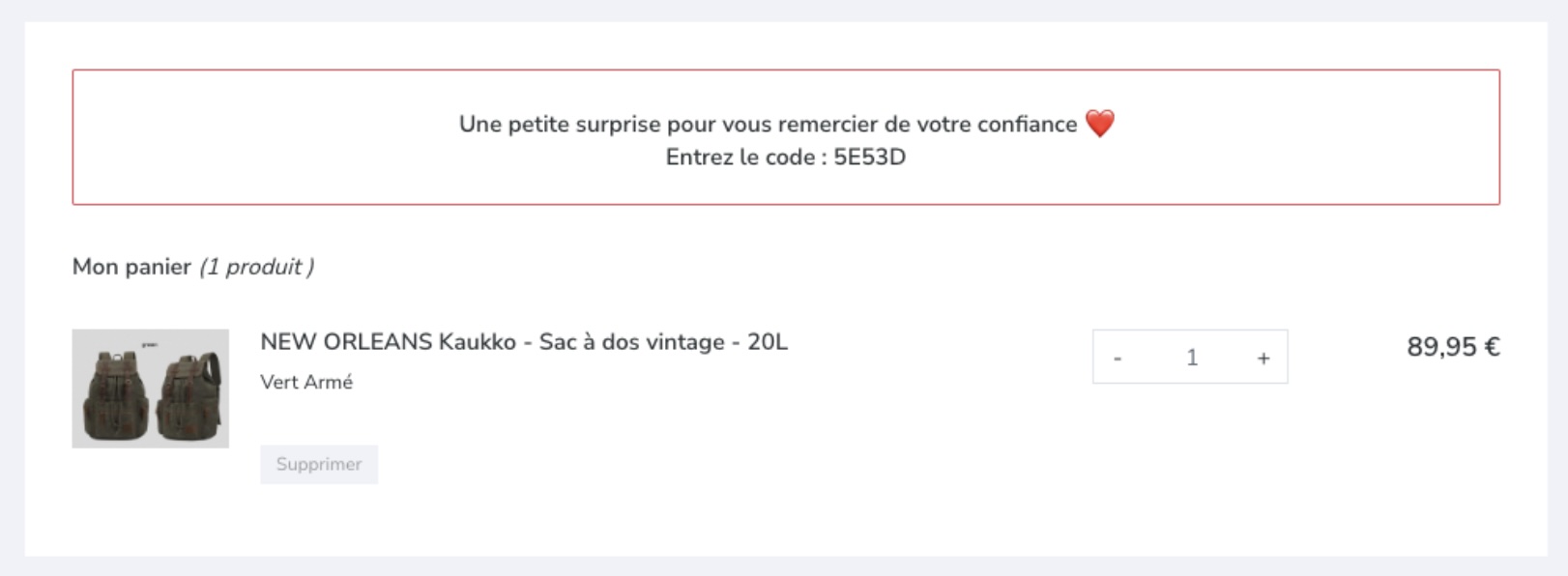The width and height of the screenshot is (1568, 576).
Task: Click the Vert Armé variant label
Action: pos(306,382)
